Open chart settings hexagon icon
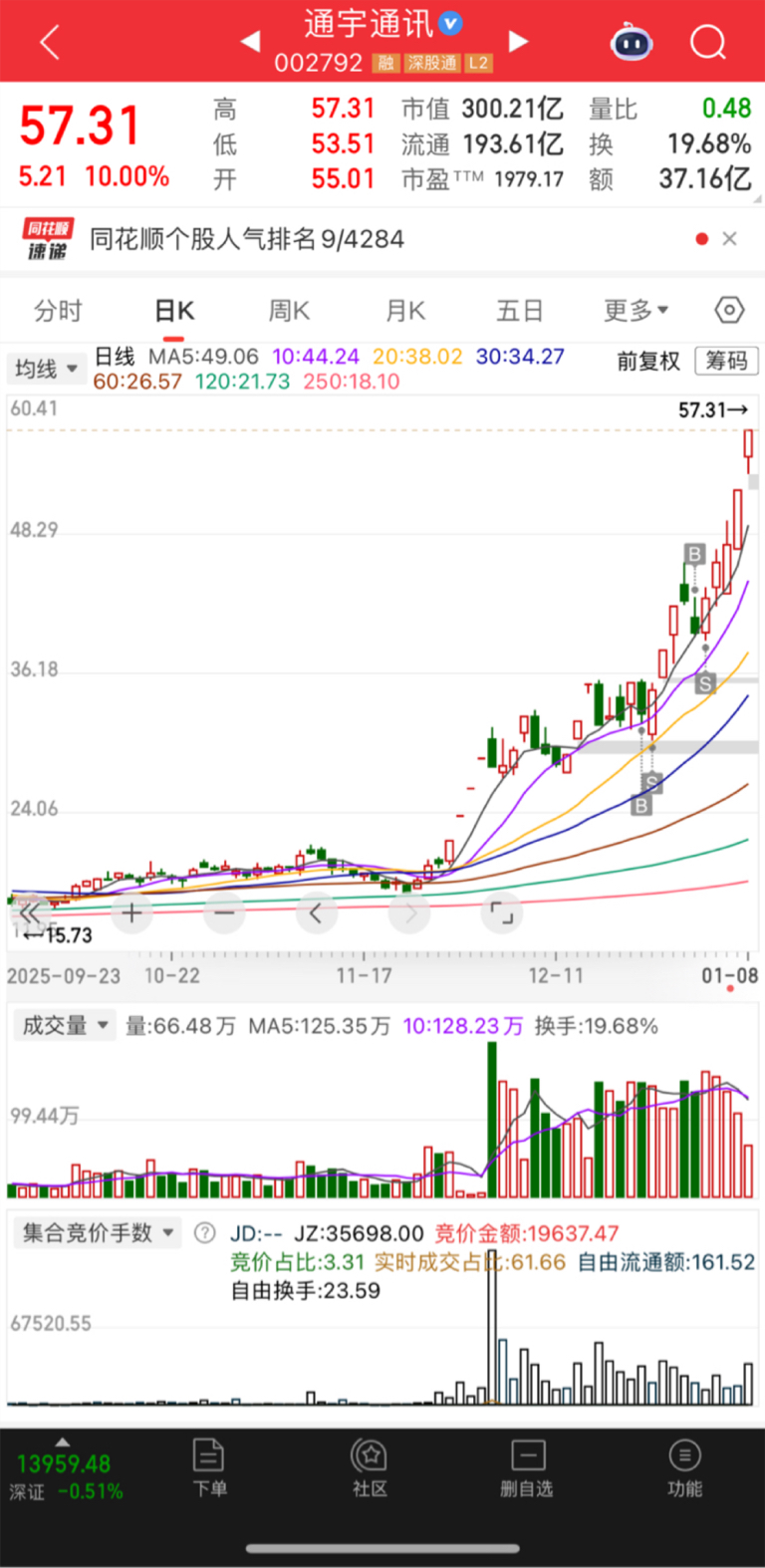This screenshot has height=1568, width=765. pyautogui.click(x=729, y=311)
